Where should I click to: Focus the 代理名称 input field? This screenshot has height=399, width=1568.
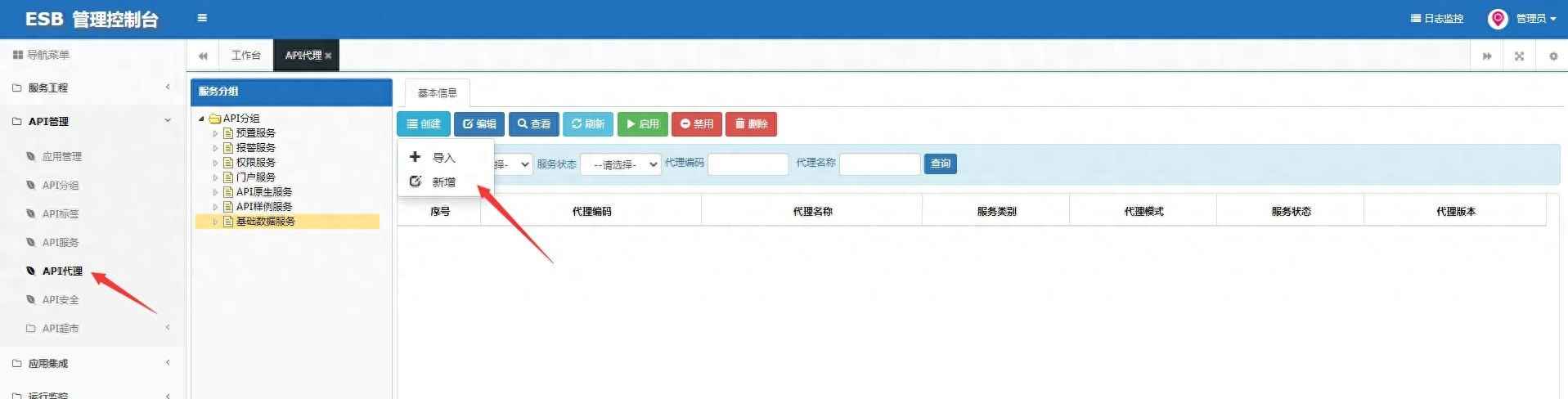point(880,164)
